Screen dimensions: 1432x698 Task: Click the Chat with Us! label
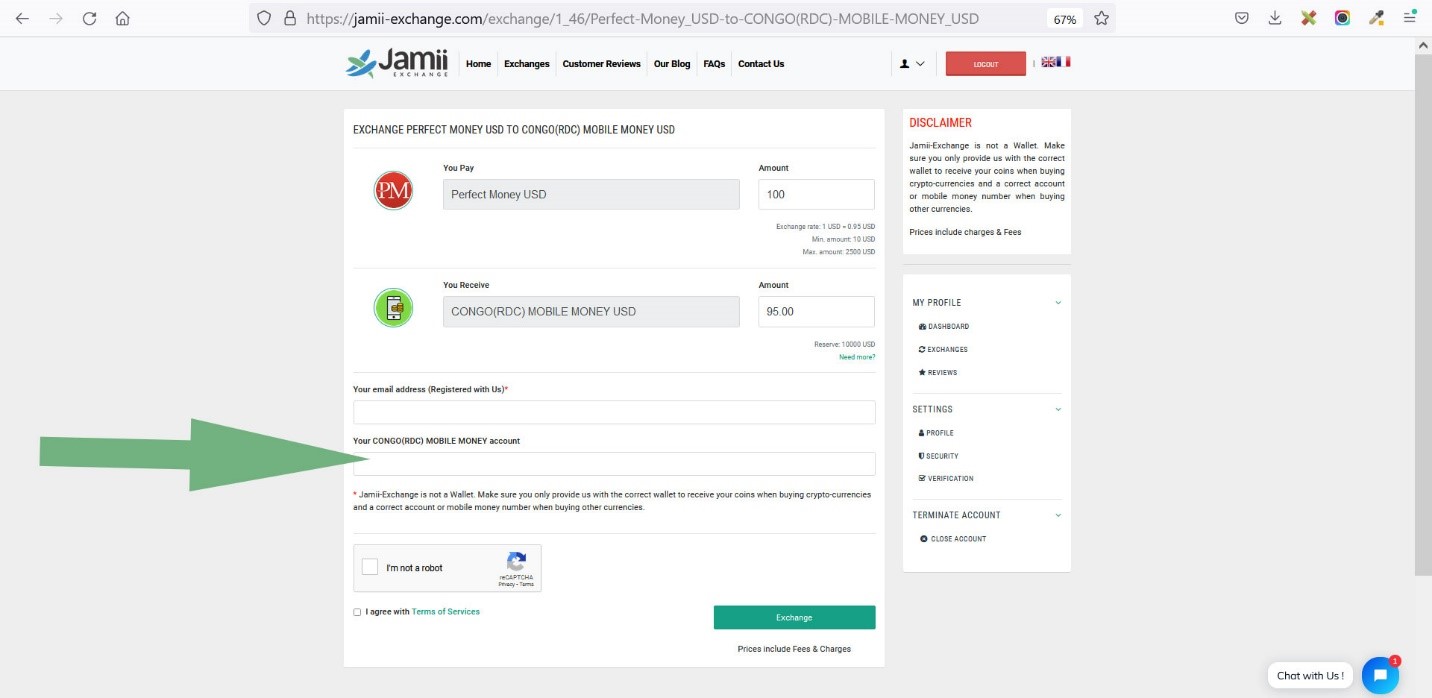[1310, 675]
